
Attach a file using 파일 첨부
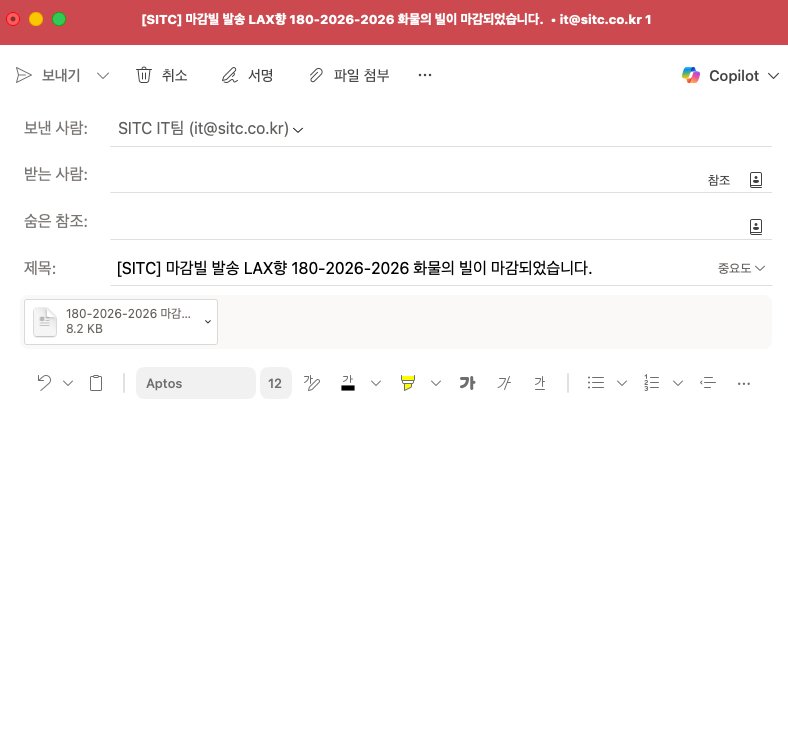point(349,75)
